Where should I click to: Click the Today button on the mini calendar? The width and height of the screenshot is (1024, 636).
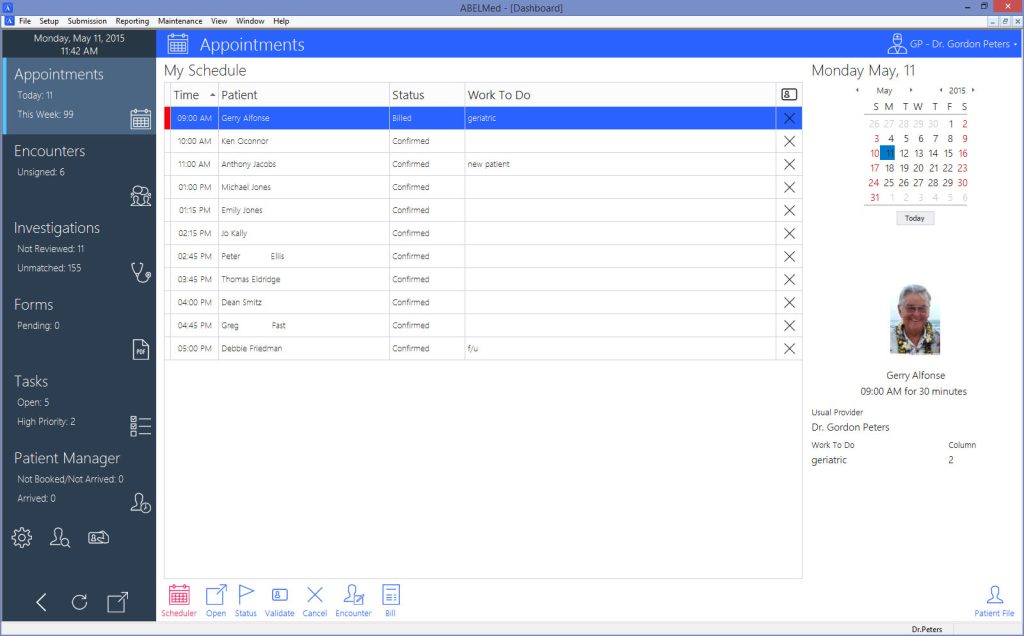tap(914, 217)
